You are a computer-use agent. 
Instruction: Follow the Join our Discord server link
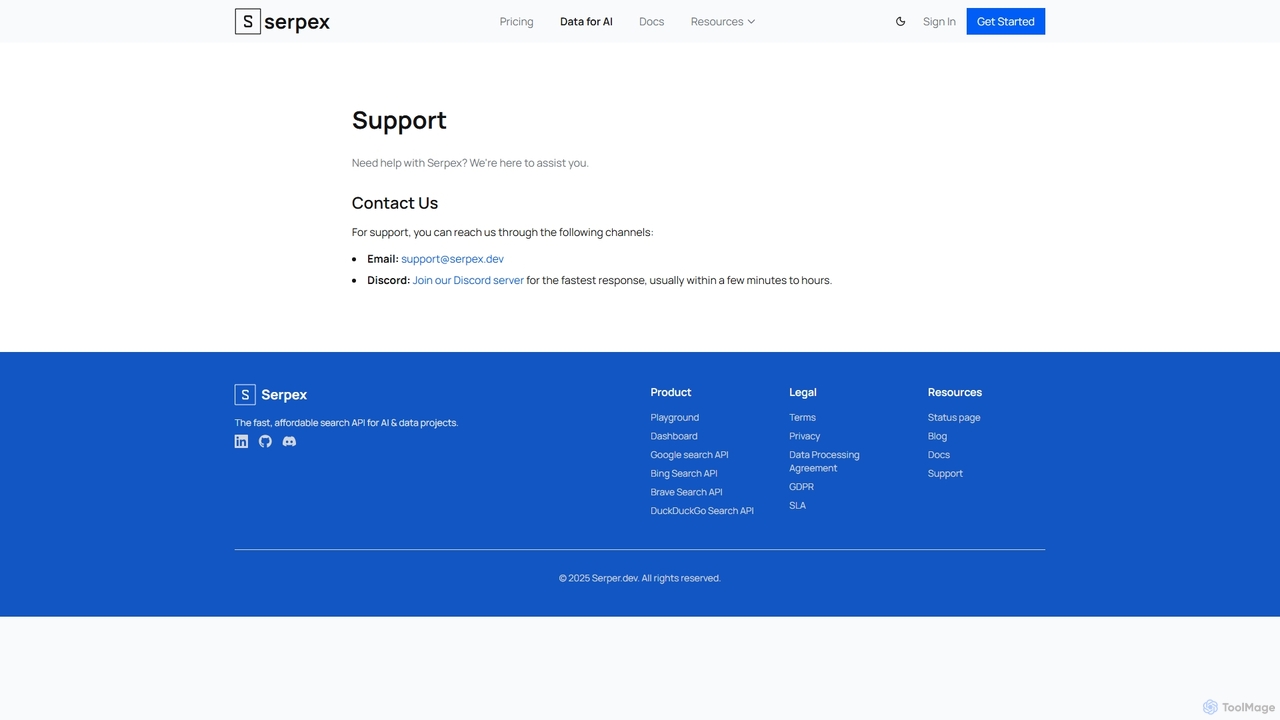pyautogui.click(x=468, y=281)
